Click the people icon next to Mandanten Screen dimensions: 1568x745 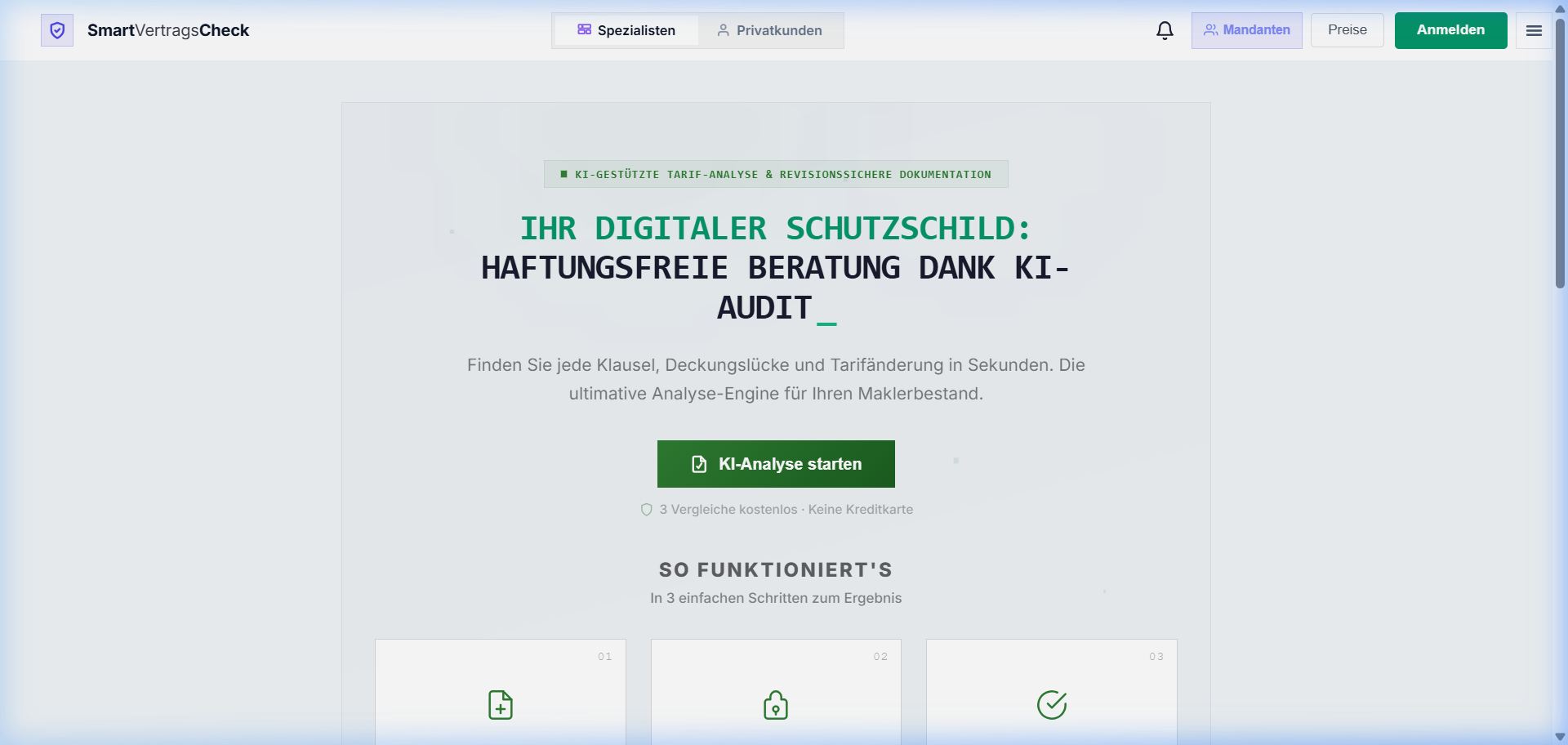click(1210, 30)
